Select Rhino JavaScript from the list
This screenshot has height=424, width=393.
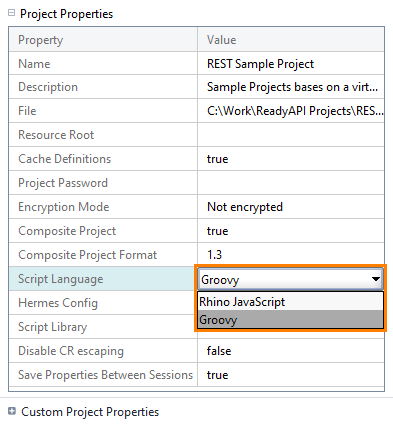290,302
